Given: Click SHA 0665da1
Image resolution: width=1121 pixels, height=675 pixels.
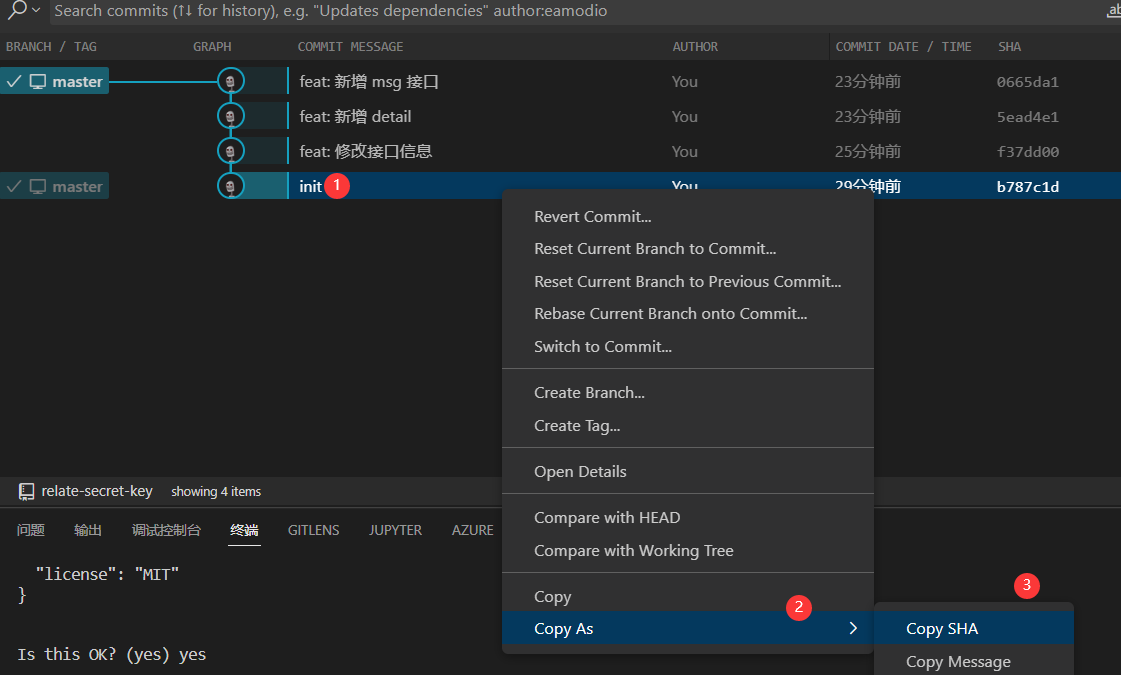Looking at the screenshot, I should [x=1027, y=82].
